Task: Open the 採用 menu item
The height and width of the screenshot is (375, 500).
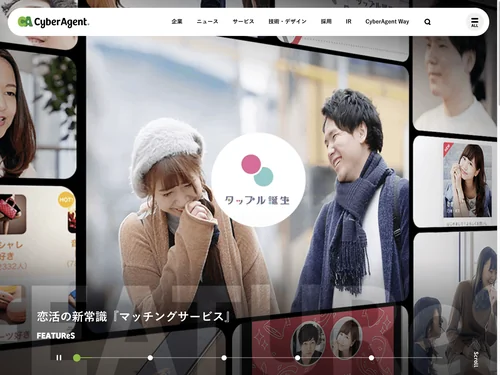Action: [x=326, y=22]
